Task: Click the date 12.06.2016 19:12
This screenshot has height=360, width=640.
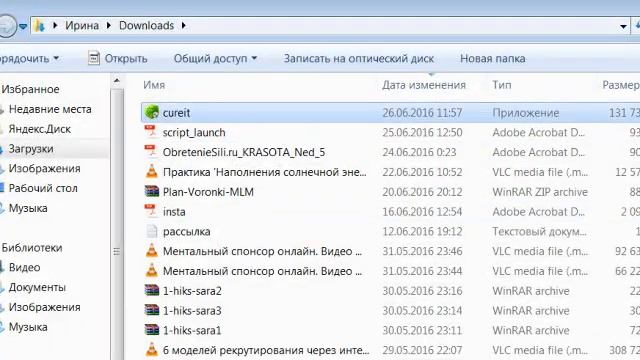Action: pyautogui.click(x=422, y=231)
